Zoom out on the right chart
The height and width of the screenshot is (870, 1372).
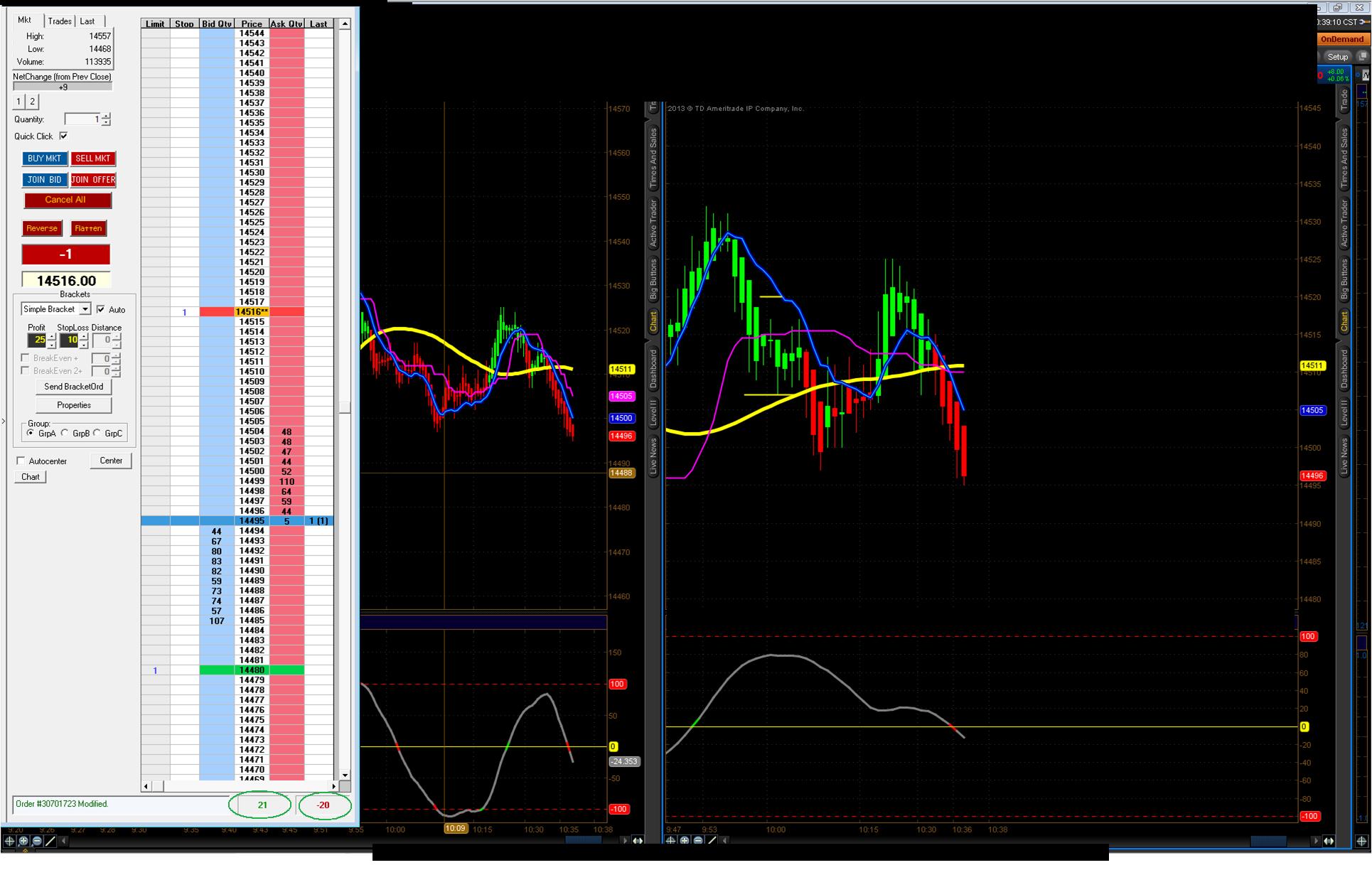tap(698, 841)
